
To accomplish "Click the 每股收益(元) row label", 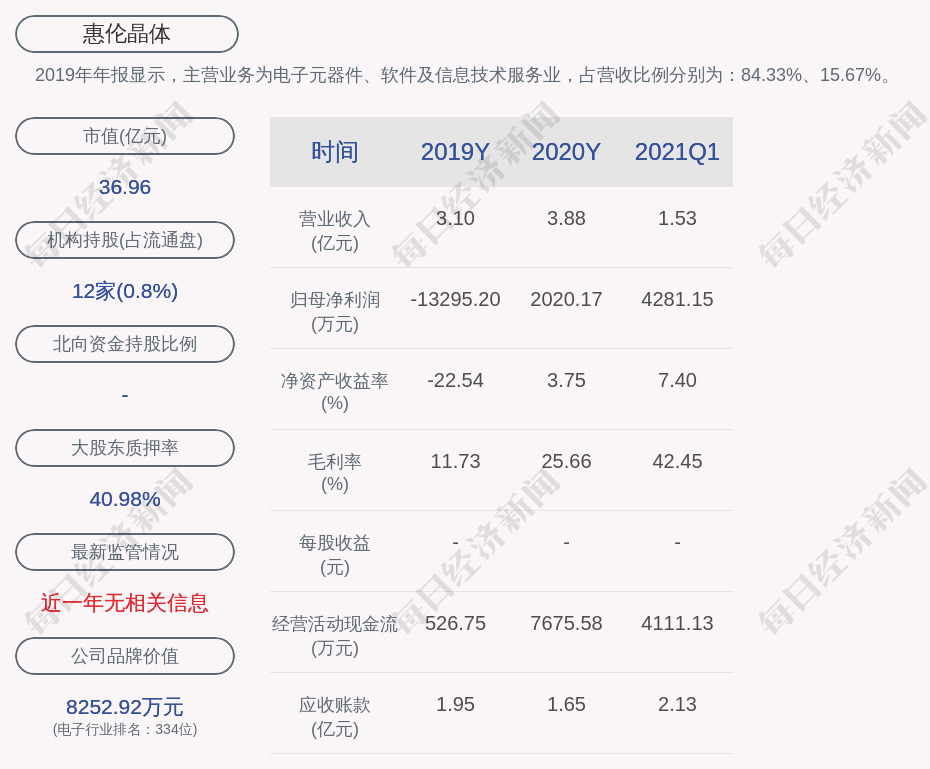I will (x=335, y=554).
